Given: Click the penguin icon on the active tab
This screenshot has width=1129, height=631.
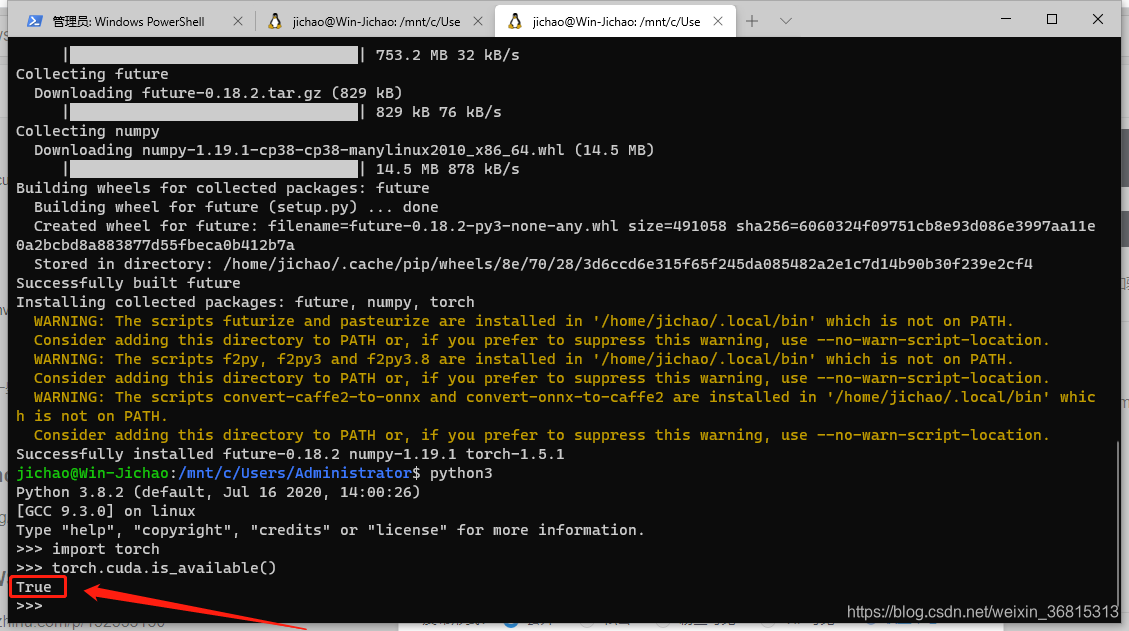Looking at the screenshot, I should pyautogui.click(x=516, y=20).
